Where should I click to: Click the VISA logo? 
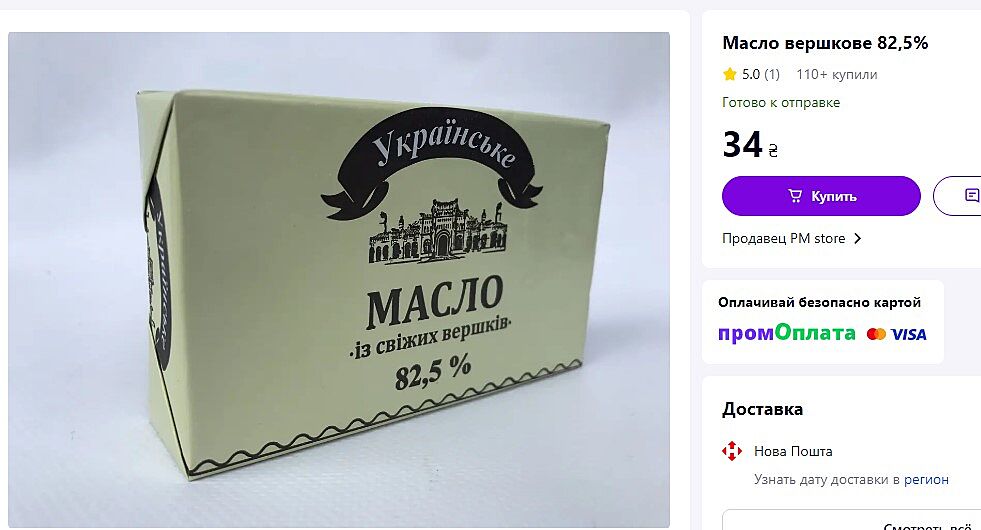click(x=908, y=334)
